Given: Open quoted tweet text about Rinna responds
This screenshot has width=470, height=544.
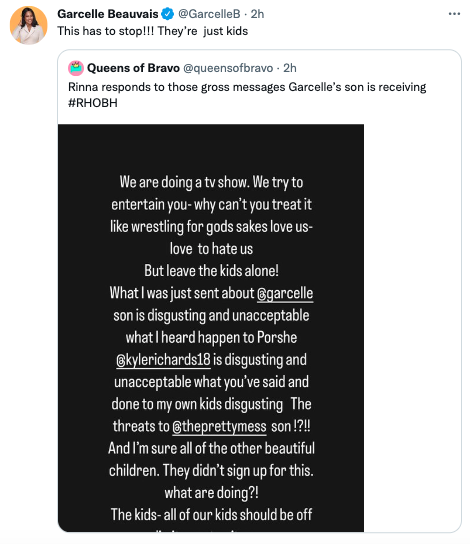Looking at the screenshot, I should pyautogui.click(x=247, y=95).
